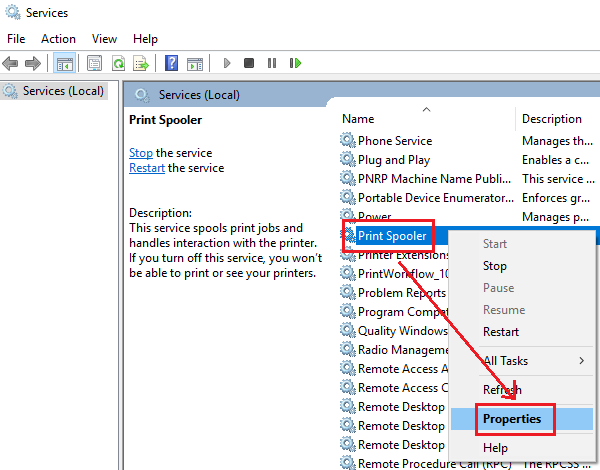Click the Restart Service toolbar icon

point(295,63)
